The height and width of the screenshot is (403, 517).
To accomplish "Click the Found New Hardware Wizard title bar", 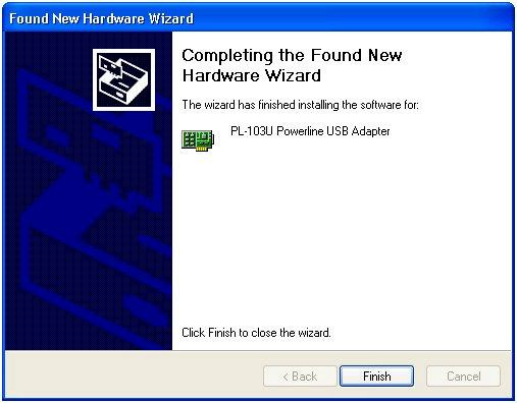I will [258, 18].
